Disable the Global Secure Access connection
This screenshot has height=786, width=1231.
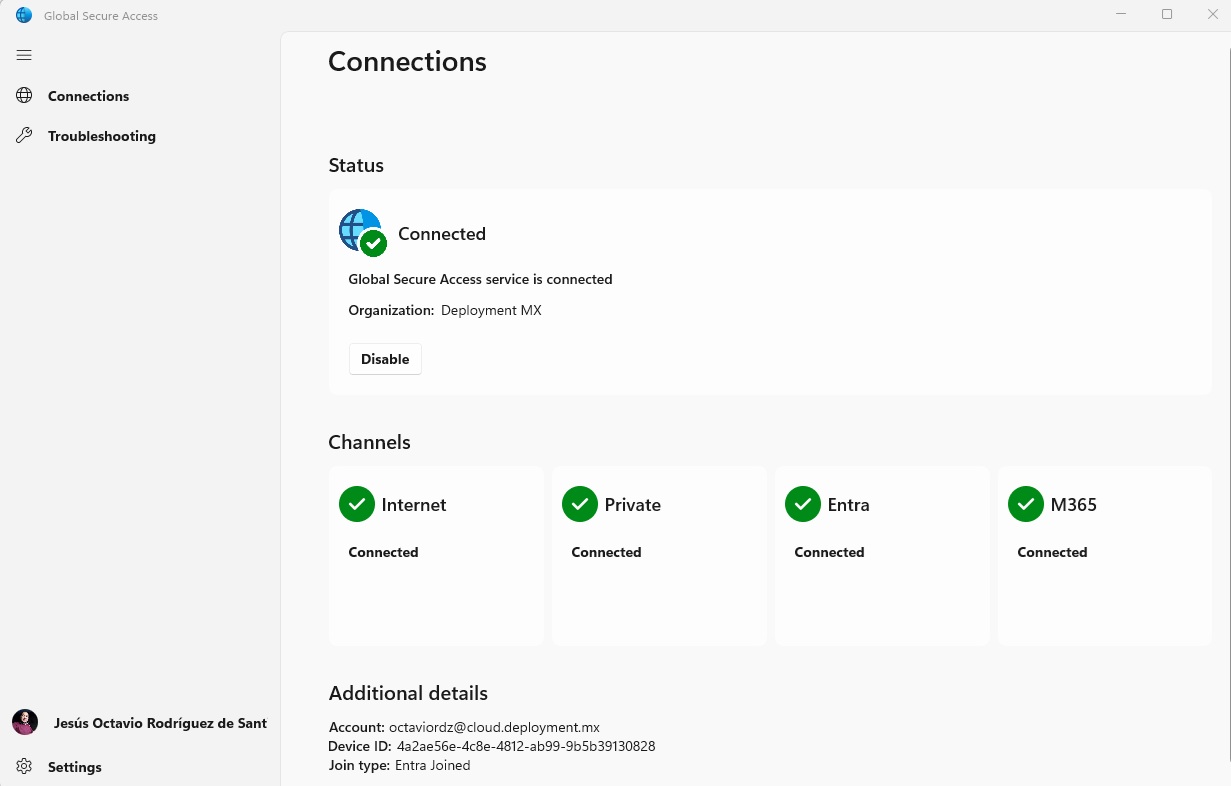pos(385,359)
